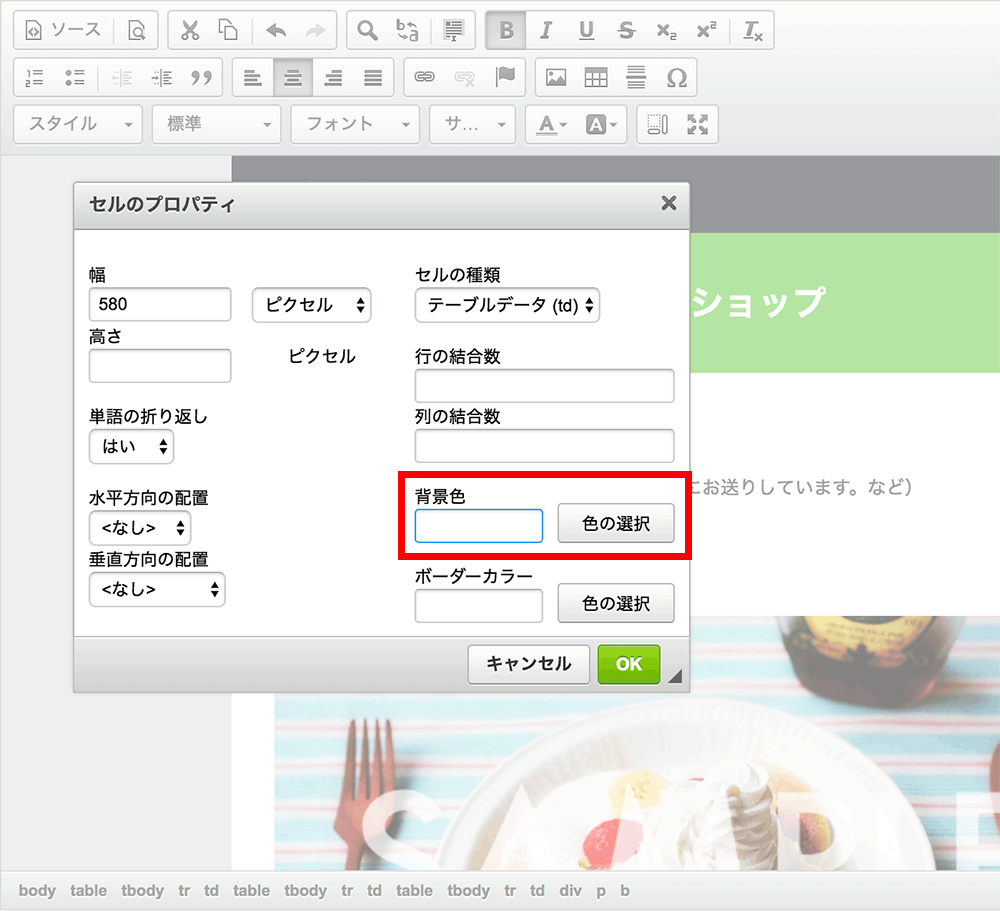Select b in the element path
This screenshot has height=911, width=1000.
pos(625,890)
